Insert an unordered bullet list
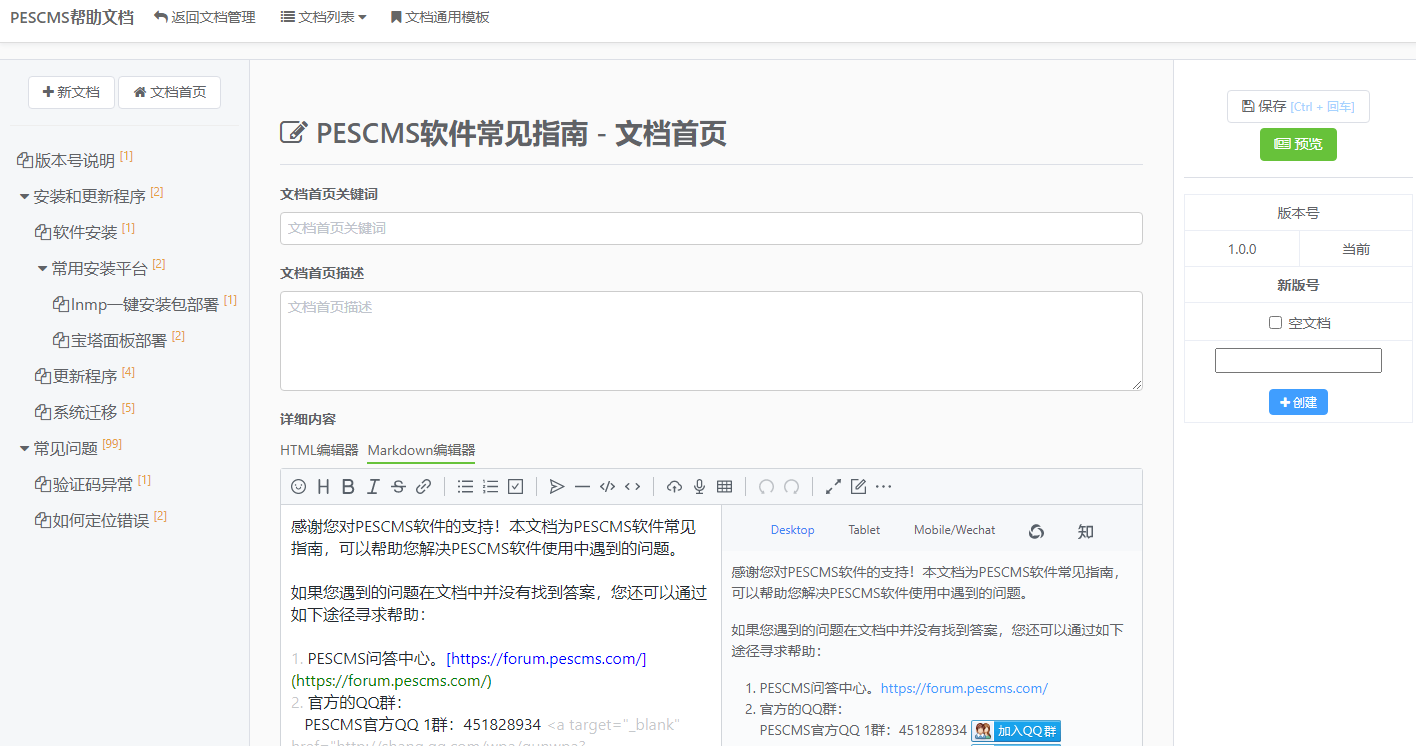This screenshot has width=1416, height=746. click(465, 487)
